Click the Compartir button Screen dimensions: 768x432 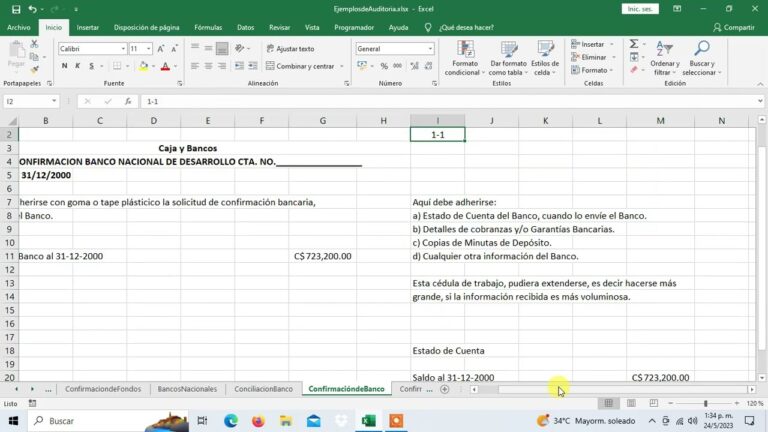click(734, 27)
